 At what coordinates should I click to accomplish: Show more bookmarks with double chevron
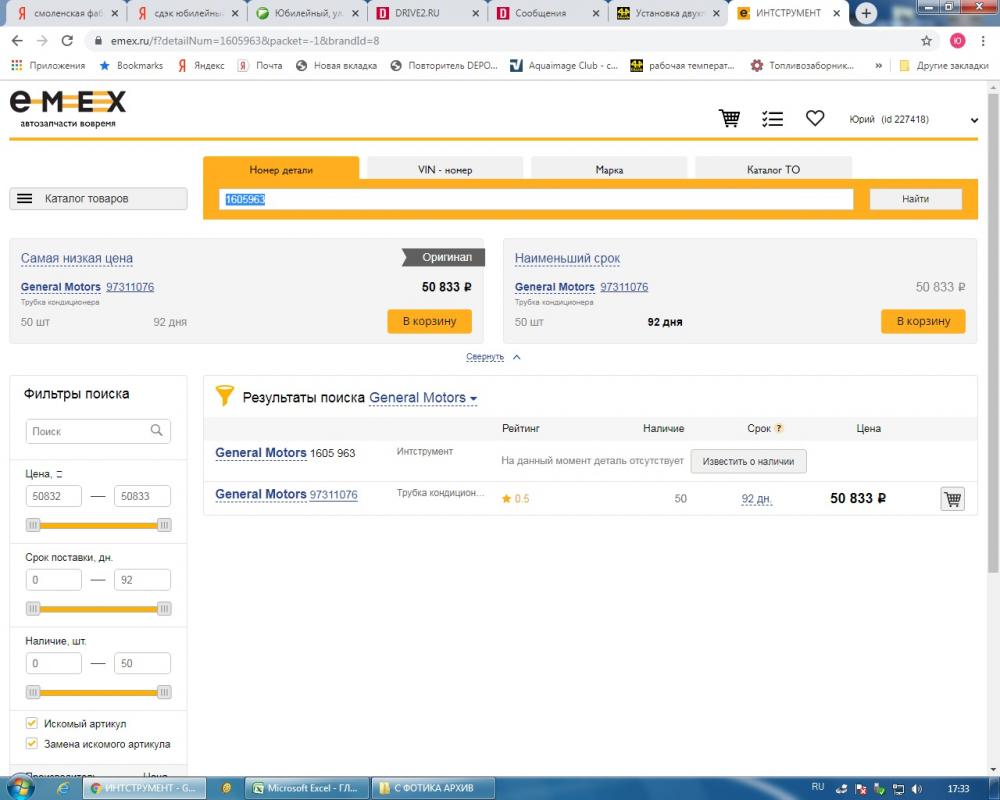pyautogui.click(x=879, y=65)
